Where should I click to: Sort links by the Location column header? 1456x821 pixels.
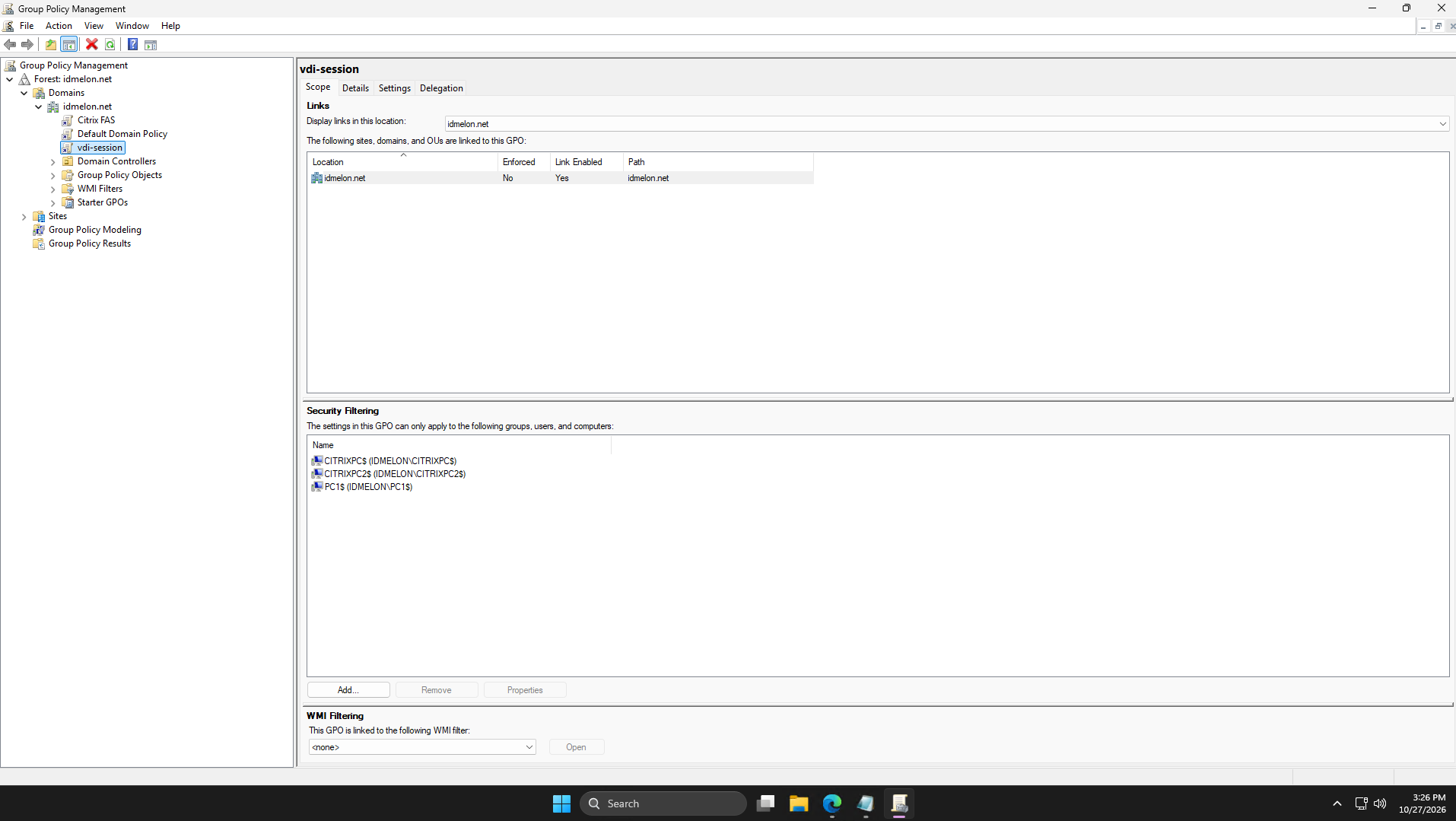tap(402, 162)
